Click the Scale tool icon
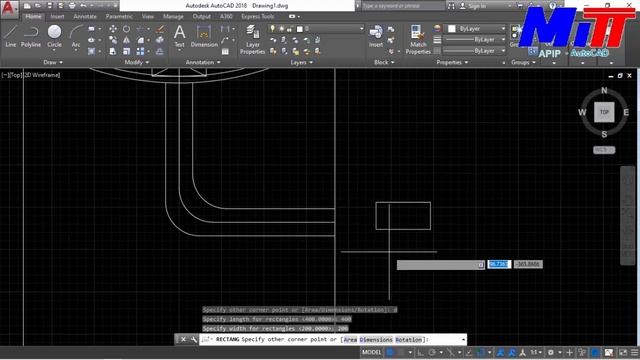 [x=127, y=51]
